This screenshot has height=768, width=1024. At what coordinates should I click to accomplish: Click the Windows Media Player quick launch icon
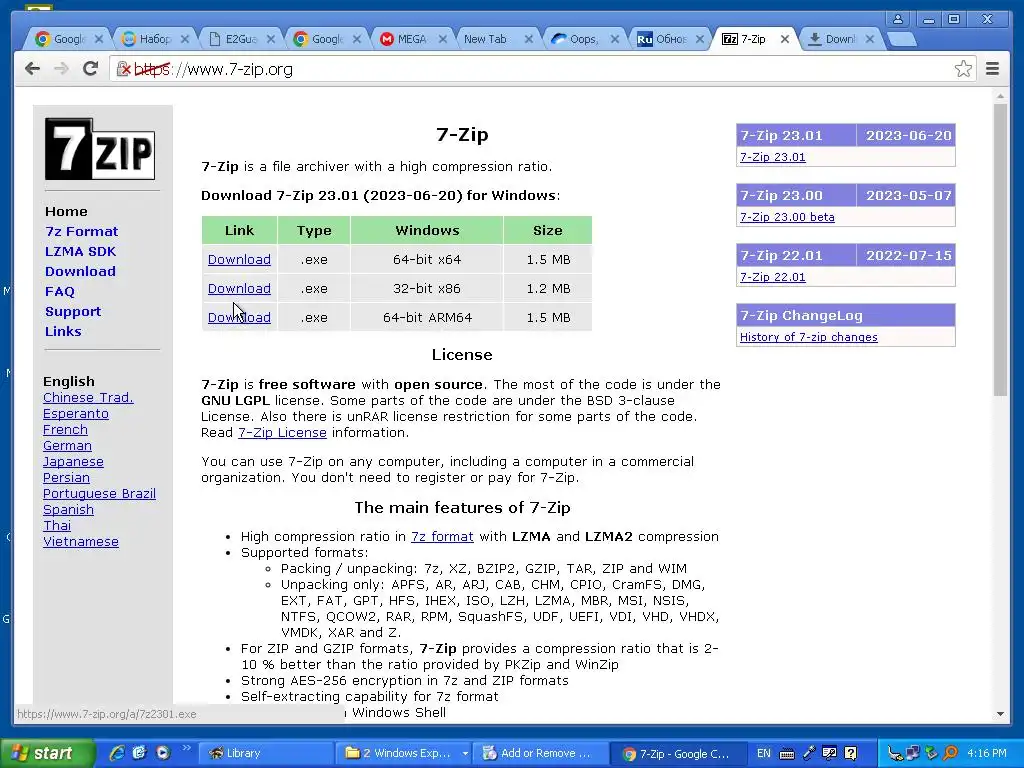click(x=163, y=753)
